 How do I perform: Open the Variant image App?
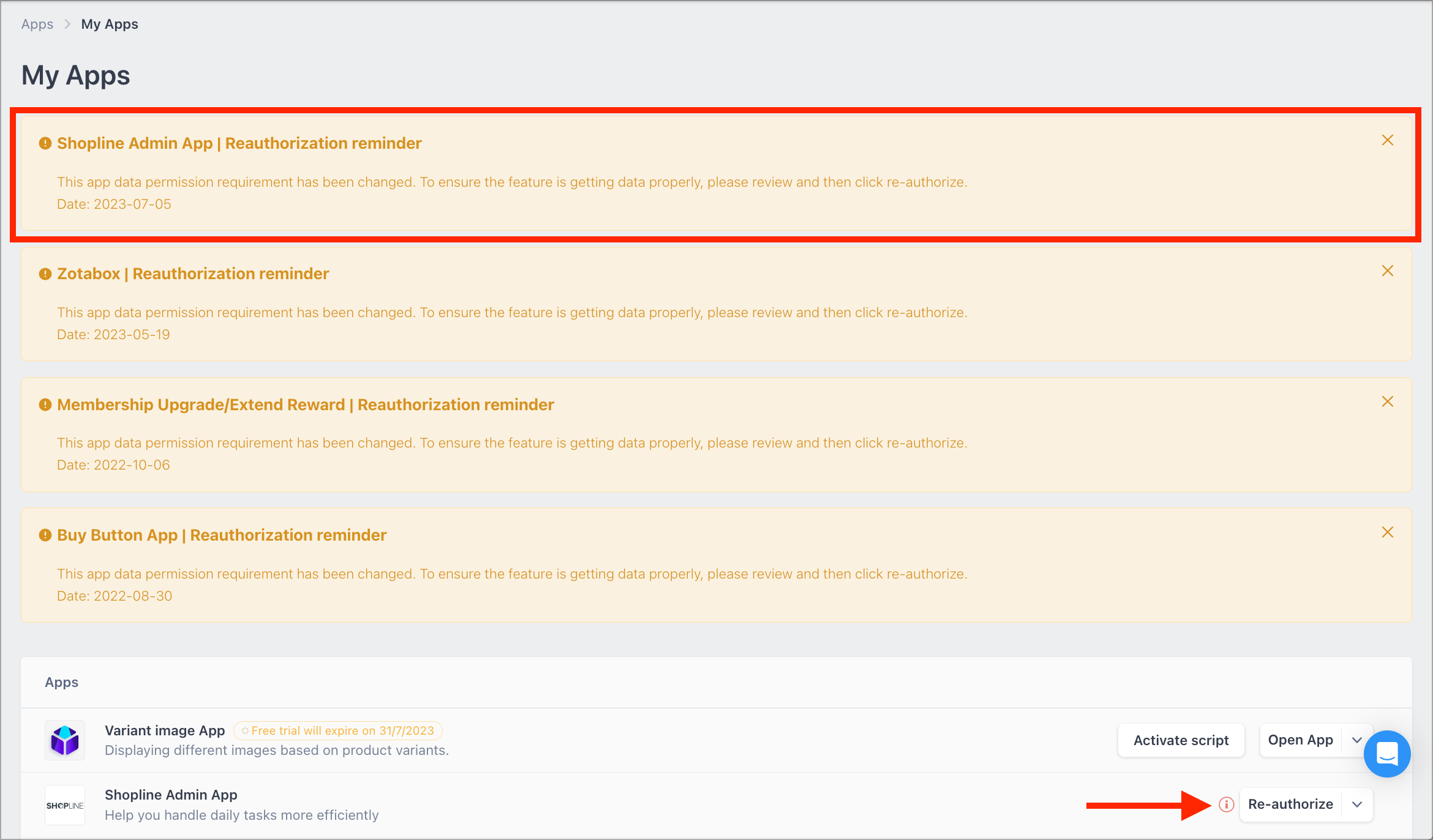(x=1300, y=740)
